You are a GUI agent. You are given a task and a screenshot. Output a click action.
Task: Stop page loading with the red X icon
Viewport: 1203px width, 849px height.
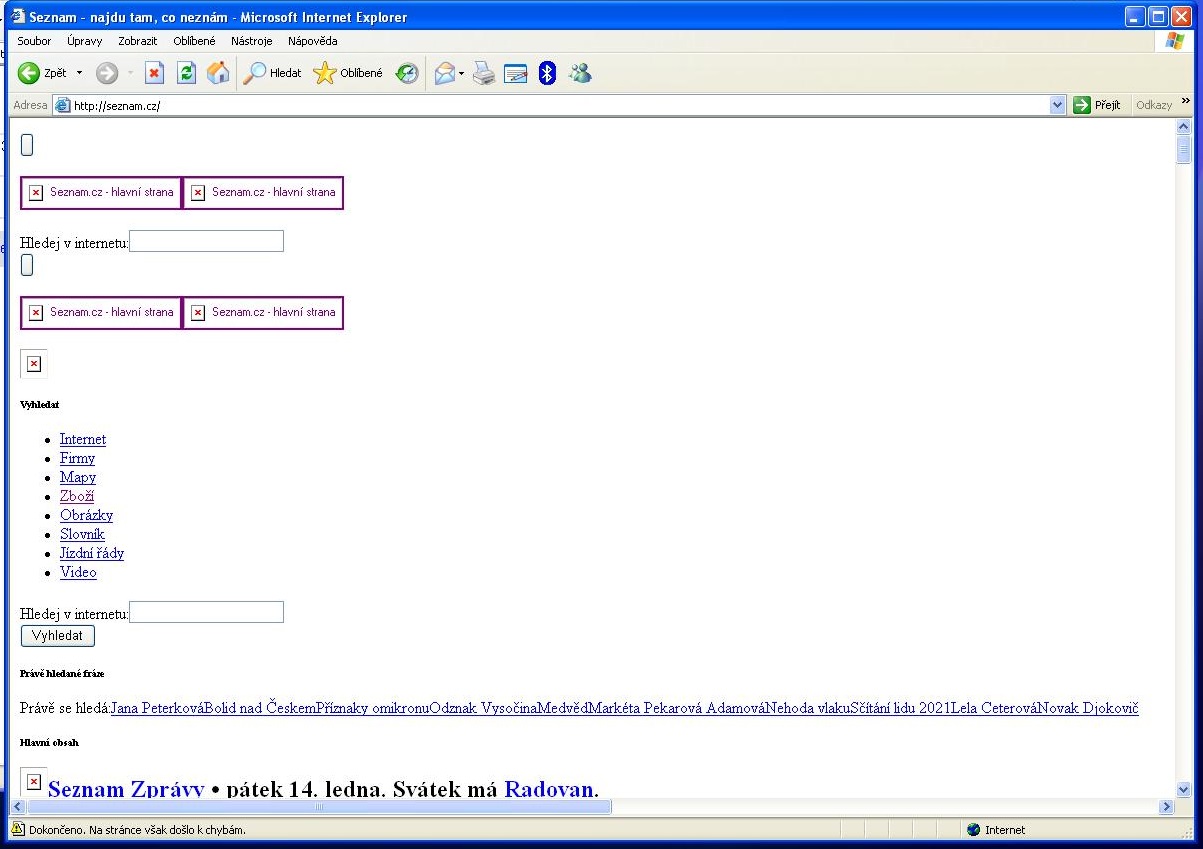[x=154, y=73]
